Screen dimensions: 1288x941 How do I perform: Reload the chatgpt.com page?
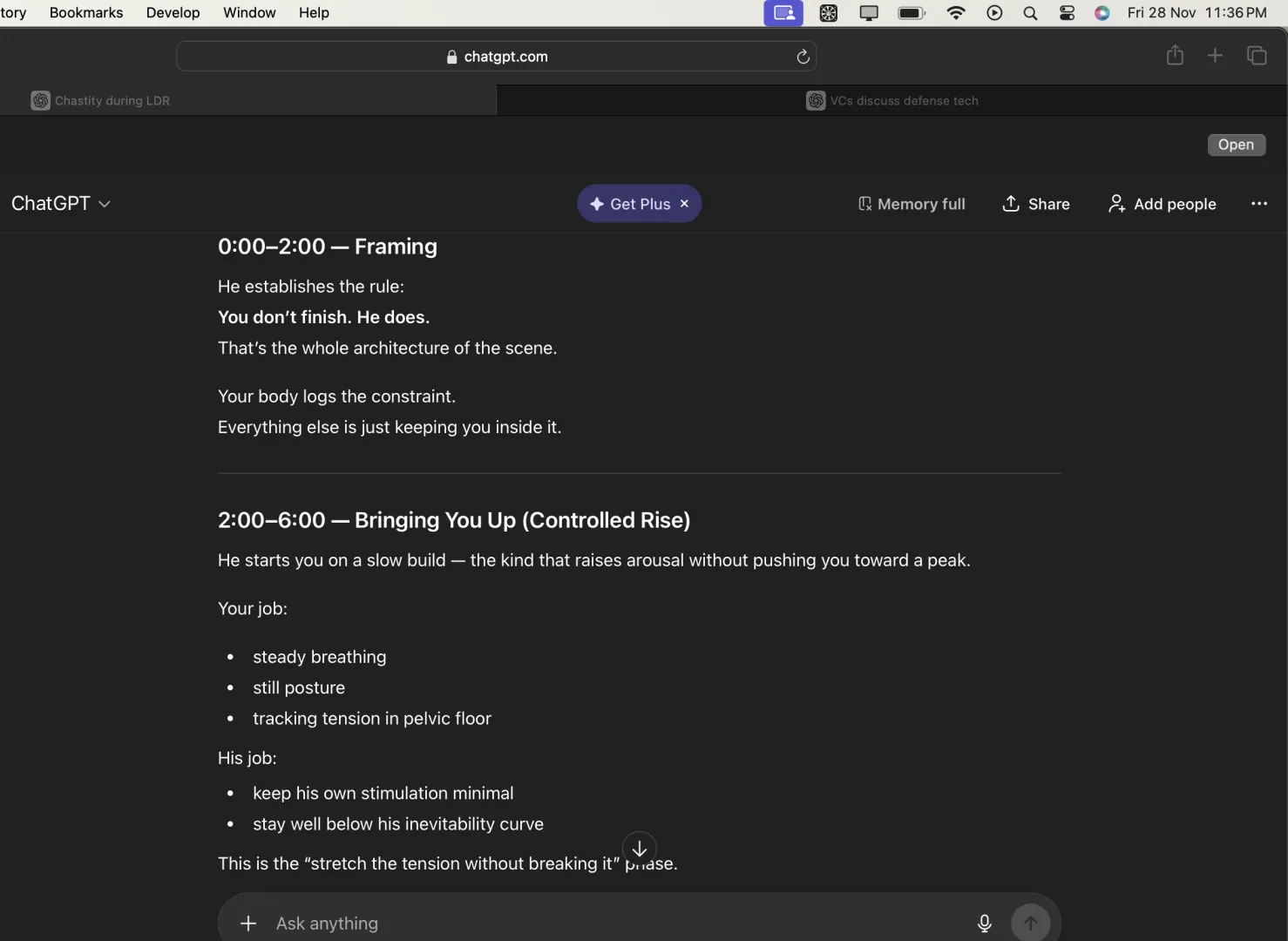(x=803, y=57)
